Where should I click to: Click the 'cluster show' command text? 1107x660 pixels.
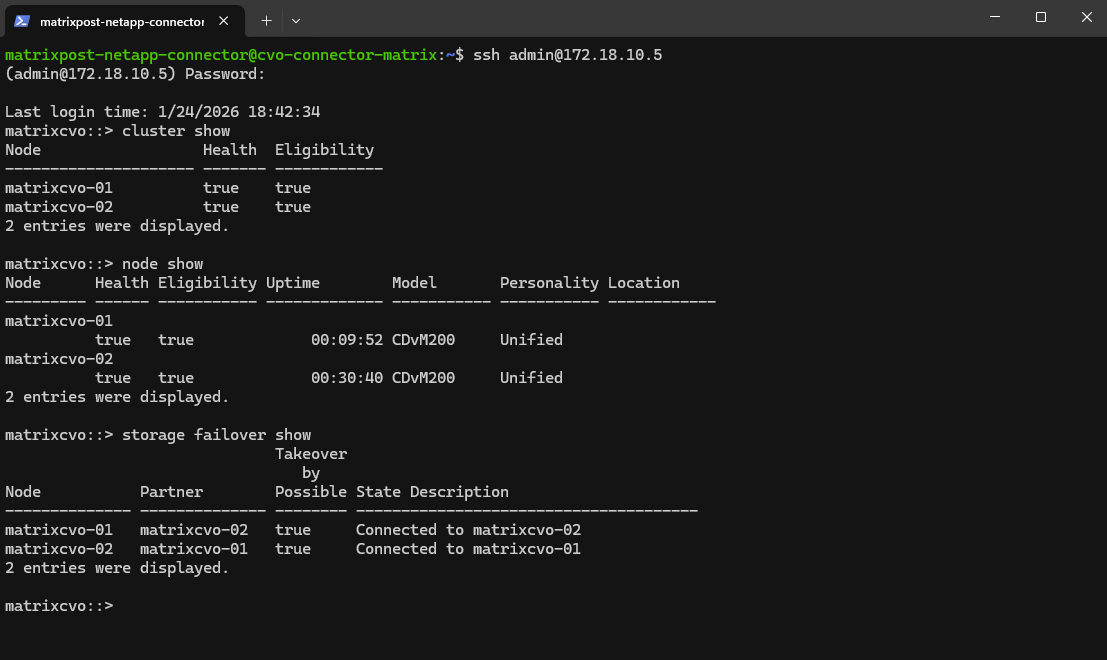point(176,131)
